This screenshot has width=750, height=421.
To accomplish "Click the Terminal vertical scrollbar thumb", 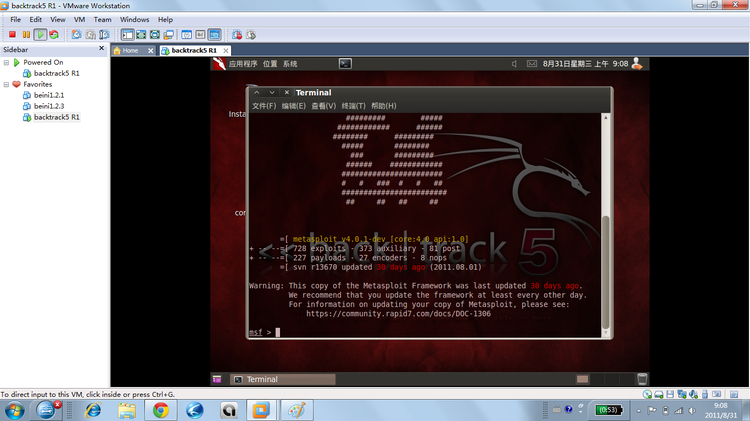I will (606, 272).
